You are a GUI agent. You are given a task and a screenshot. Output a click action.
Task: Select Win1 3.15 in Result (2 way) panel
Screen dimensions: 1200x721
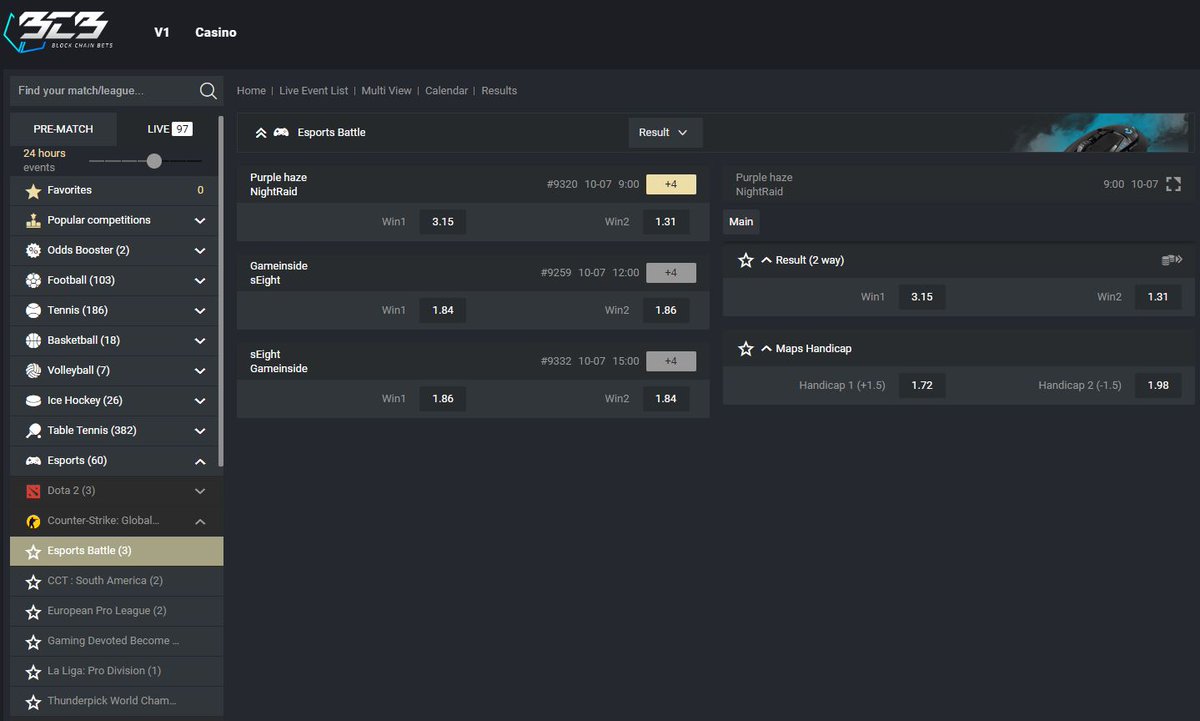(x=922, y=297)
